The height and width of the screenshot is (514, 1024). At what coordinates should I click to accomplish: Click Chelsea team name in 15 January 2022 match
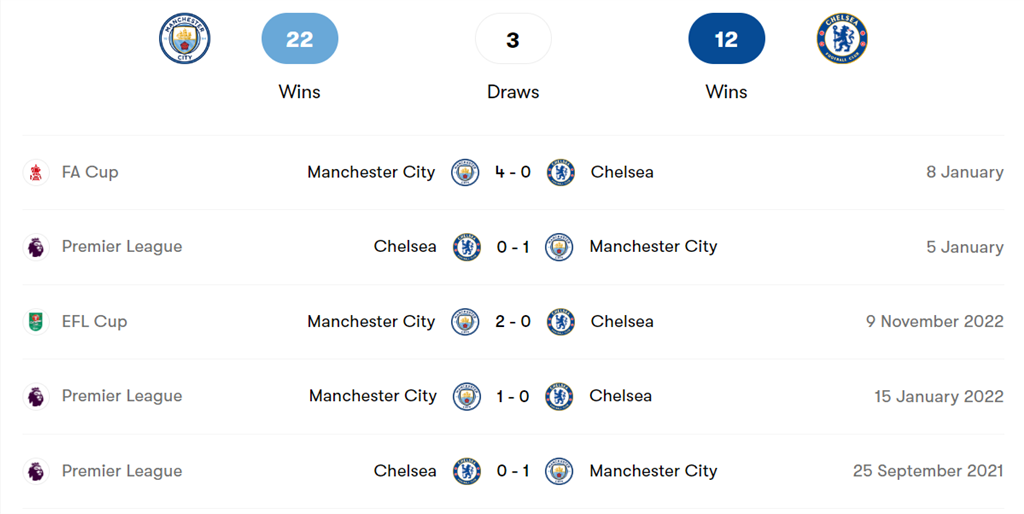pos(620,396)
